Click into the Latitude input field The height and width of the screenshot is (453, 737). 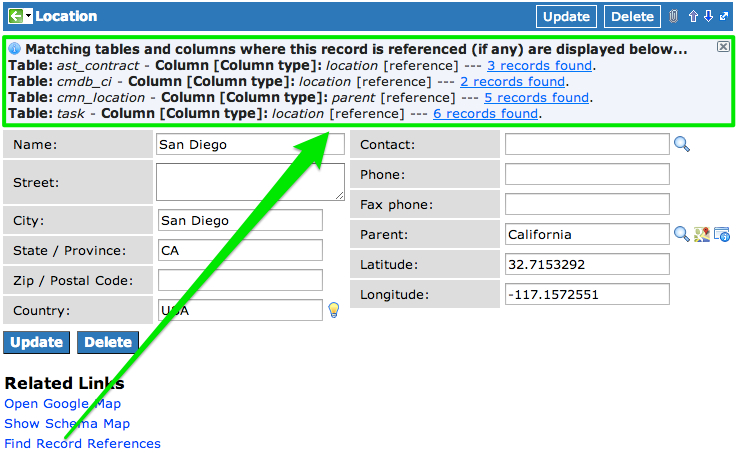point(586,265)
